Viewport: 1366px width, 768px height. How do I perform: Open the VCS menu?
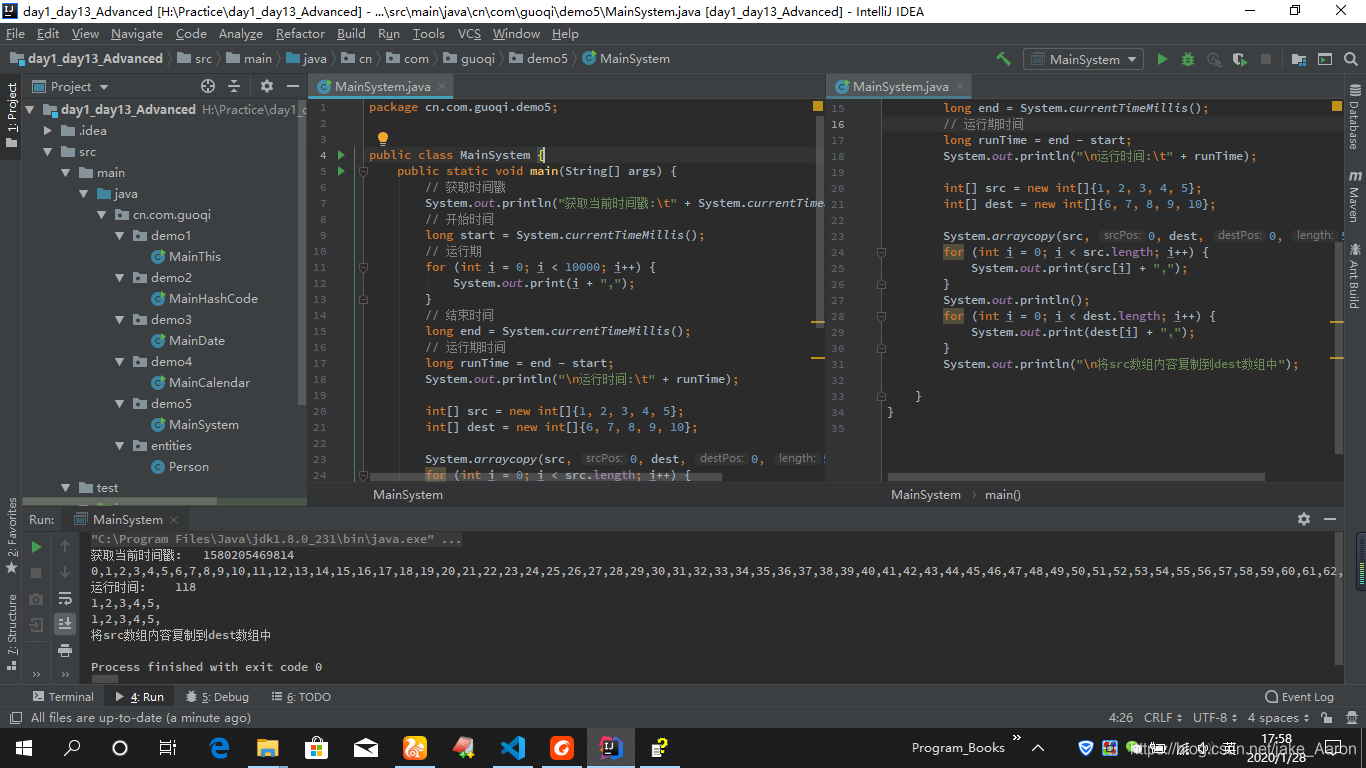pyautogui.click(x=469, y=33)
